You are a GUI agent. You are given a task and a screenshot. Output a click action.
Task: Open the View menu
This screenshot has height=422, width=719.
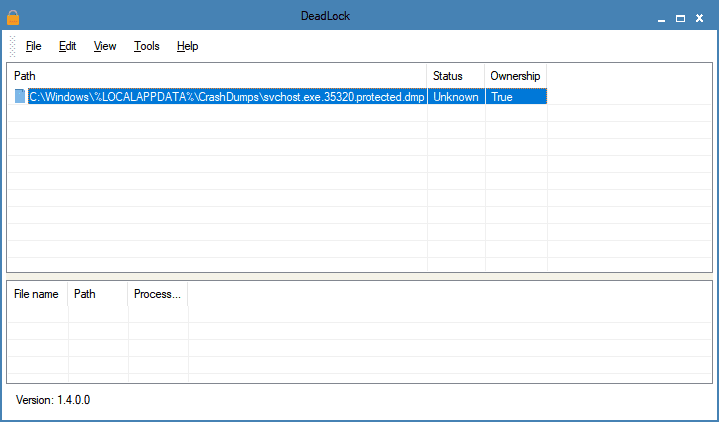(x=105, y=46)
